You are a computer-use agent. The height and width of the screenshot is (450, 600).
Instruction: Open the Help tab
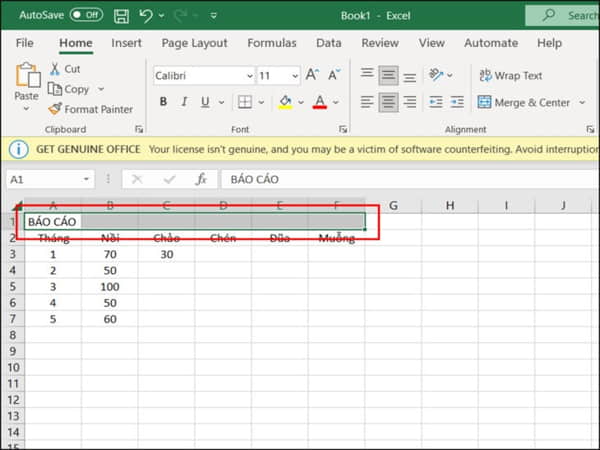(549, 43)
